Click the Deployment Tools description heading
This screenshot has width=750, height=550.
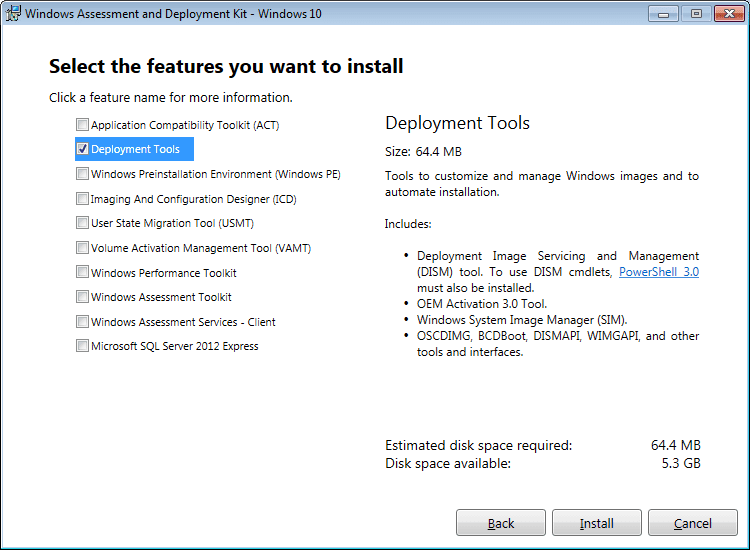tap(457, 123)
